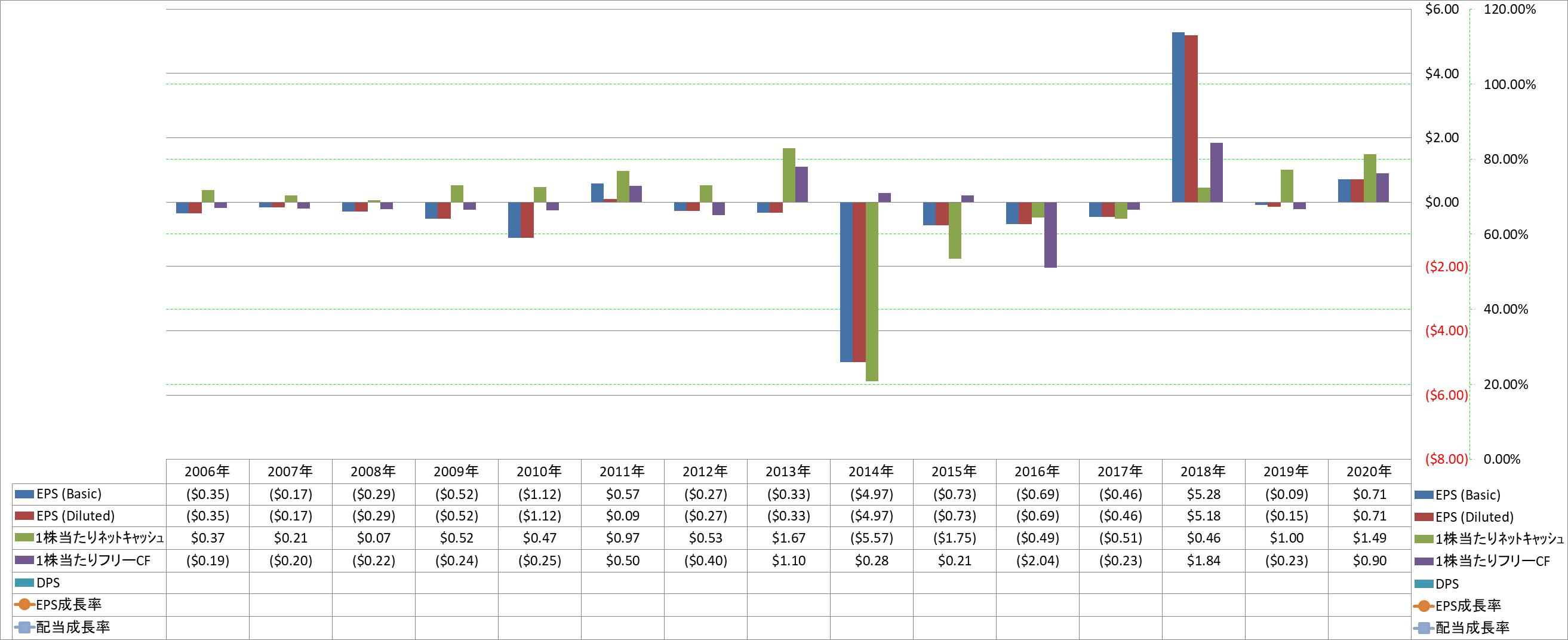Click the 0.00% secondary axis label
Viewport: 1568px width, 640px height.
tap(1502, 459)
